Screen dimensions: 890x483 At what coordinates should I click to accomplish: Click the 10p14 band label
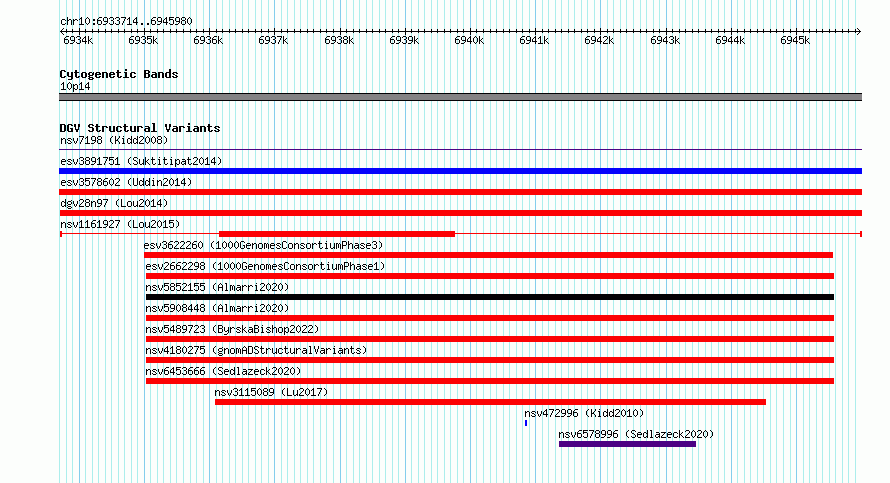[75, 86]
